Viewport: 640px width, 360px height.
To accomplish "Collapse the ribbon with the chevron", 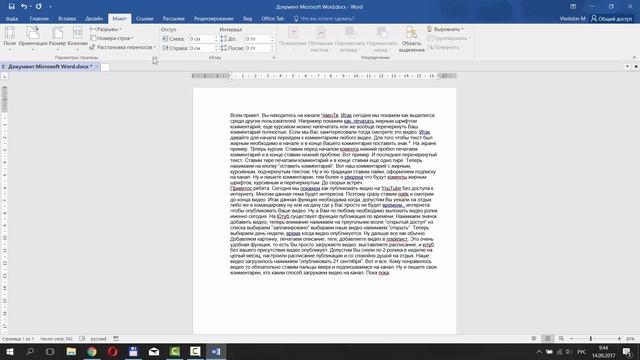I will (x=634, y=58).
